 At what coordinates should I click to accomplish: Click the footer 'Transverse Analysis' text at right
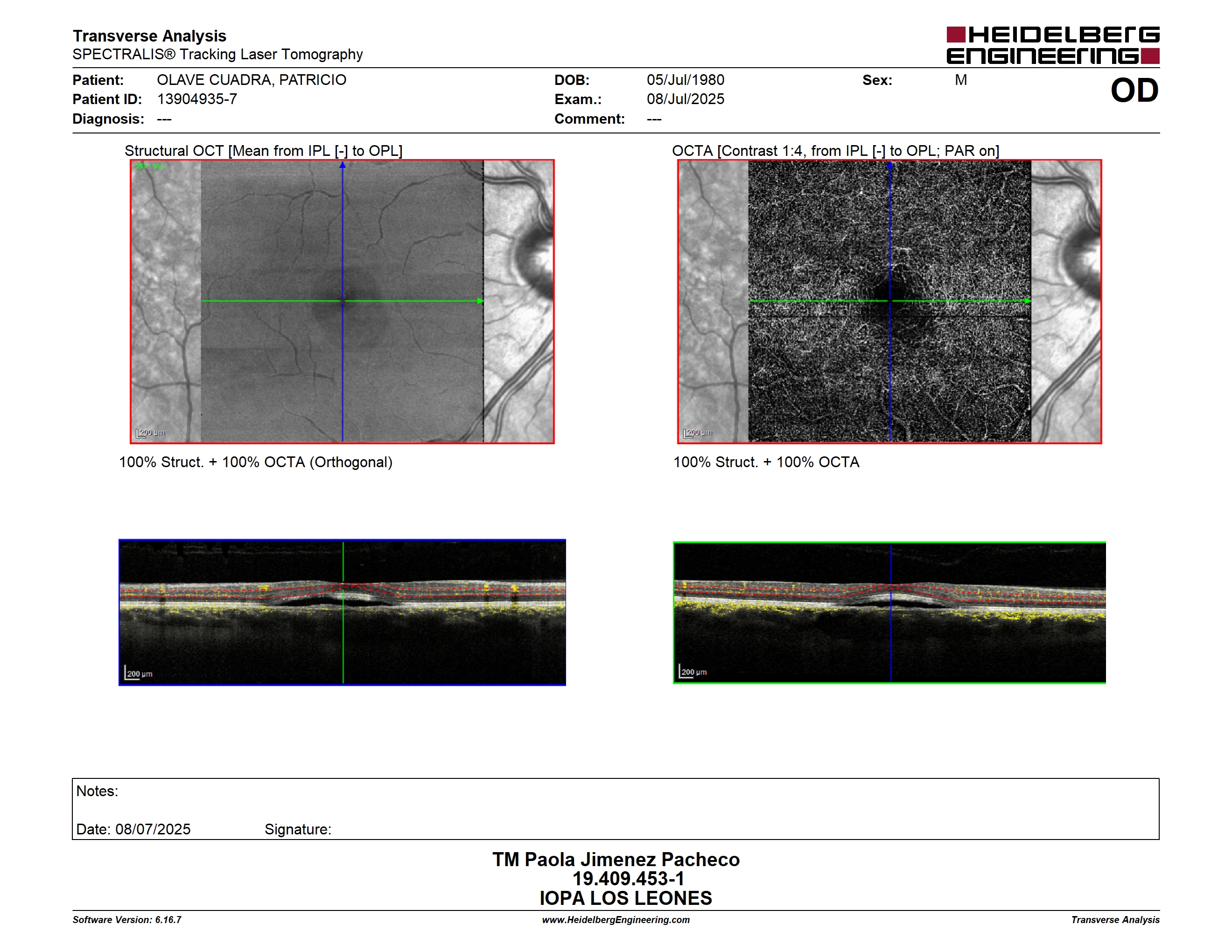[1115, 920]
